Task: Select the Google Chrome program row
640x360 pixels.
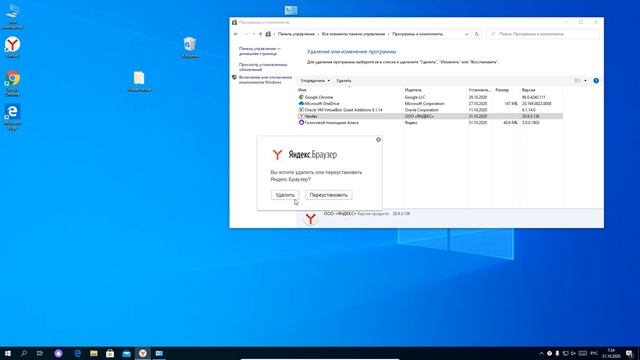Action: 430,97
